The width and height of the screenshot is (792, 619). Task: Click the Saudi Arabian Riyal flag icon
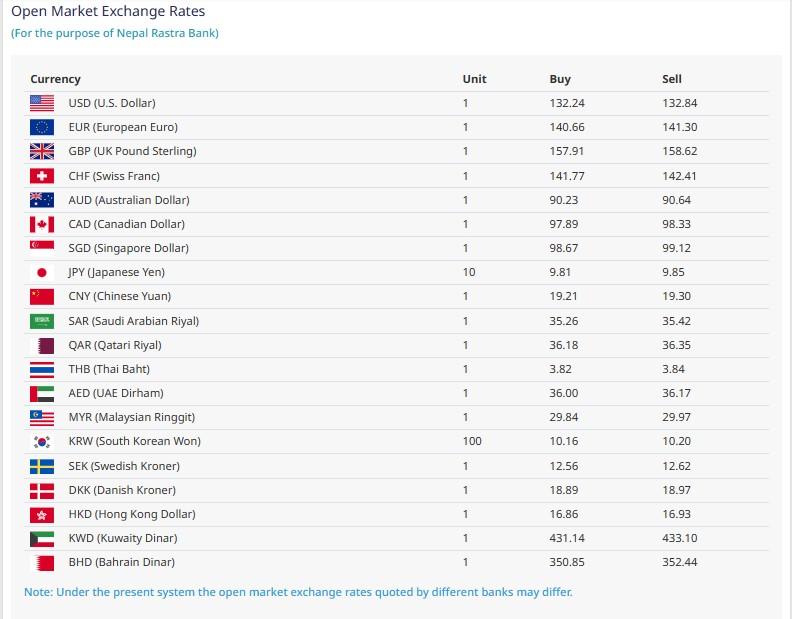pos(42,321)
